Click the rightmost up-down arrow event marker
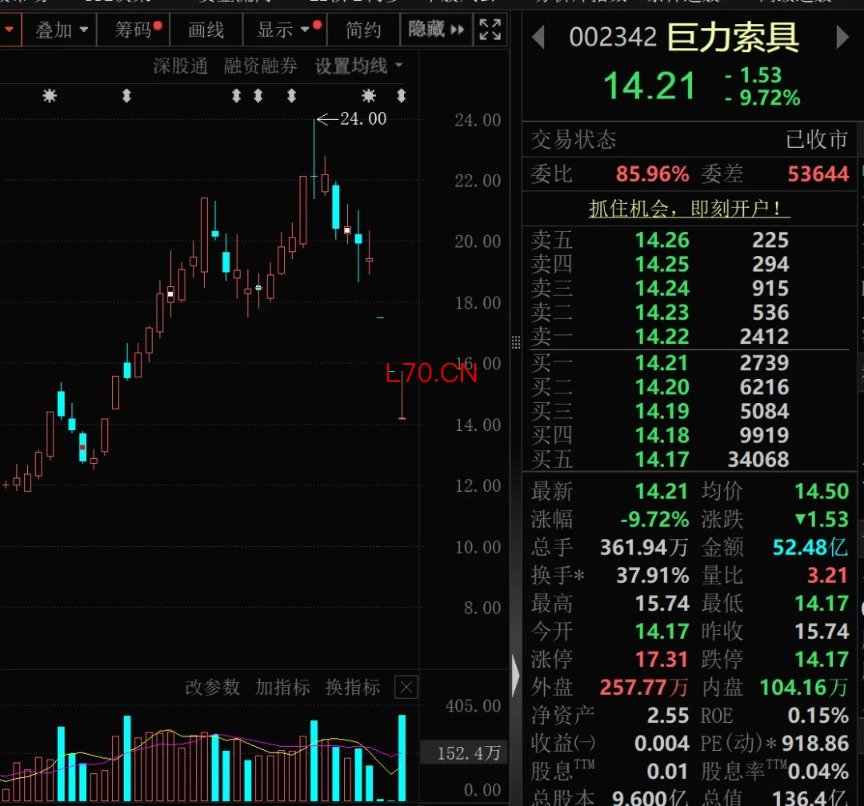The height and width of the screenshot is (806, 864). pyautogui.click(x=401, y=96)
